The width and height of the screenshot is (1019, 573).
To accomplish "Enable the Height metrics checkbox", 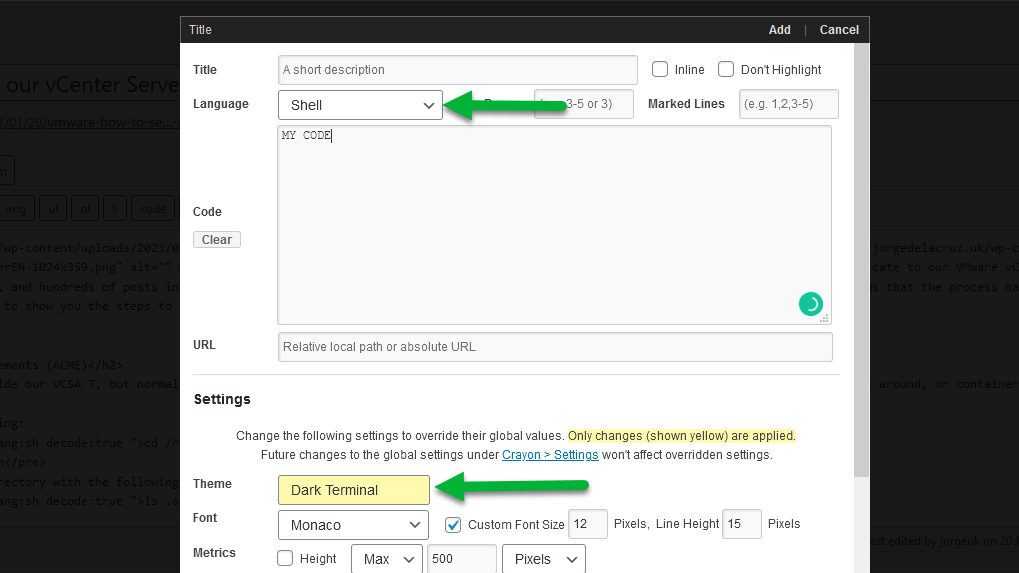I will 285,558.
